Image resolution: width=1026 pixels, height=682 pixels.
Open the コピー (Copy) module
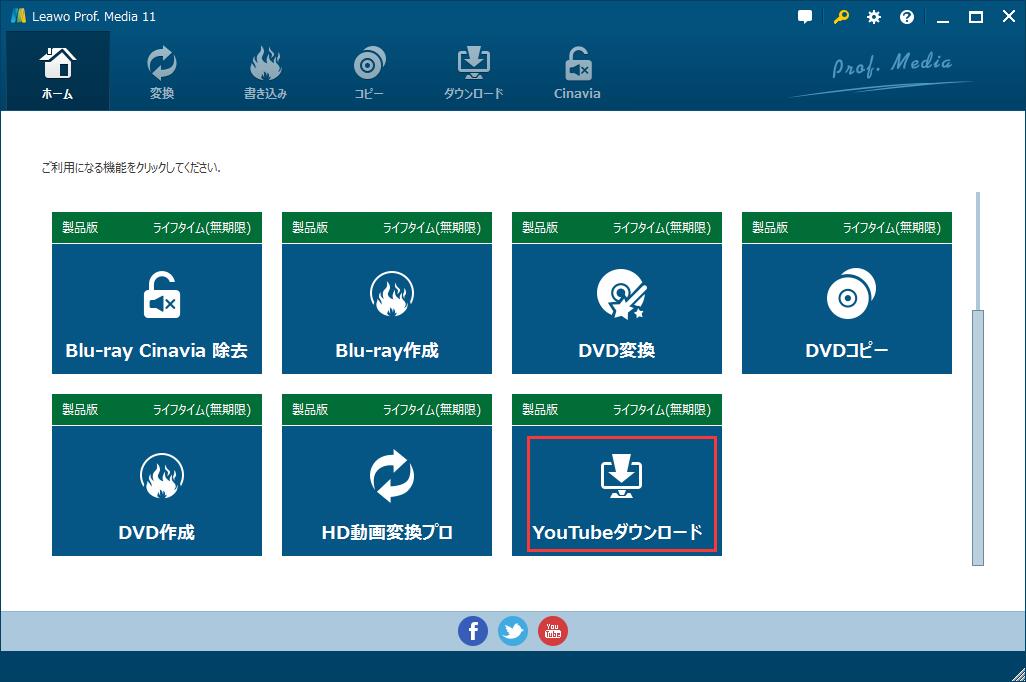(369, 70)
